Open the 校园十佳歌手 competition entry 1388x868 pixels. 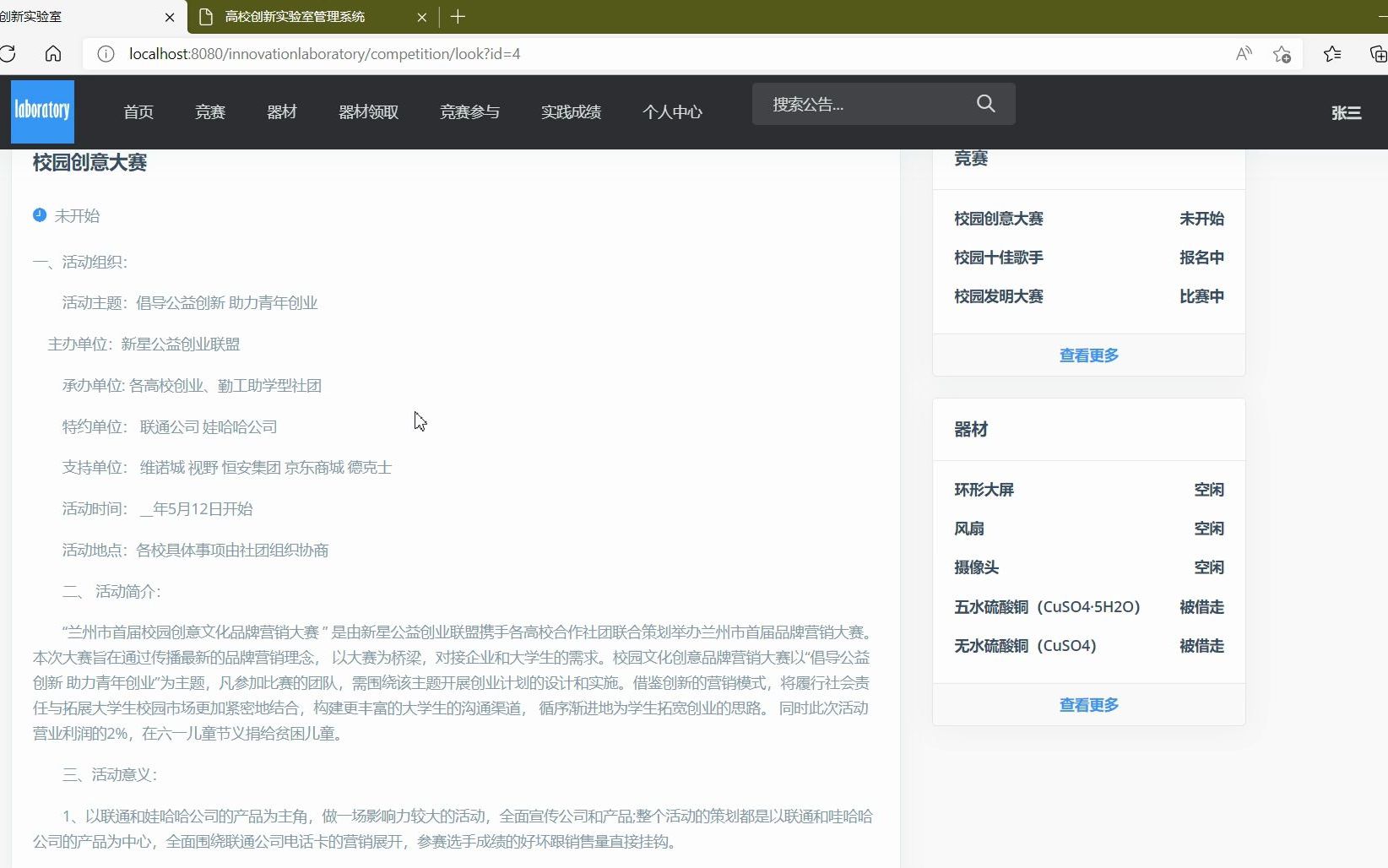click(x=998, y=258)
